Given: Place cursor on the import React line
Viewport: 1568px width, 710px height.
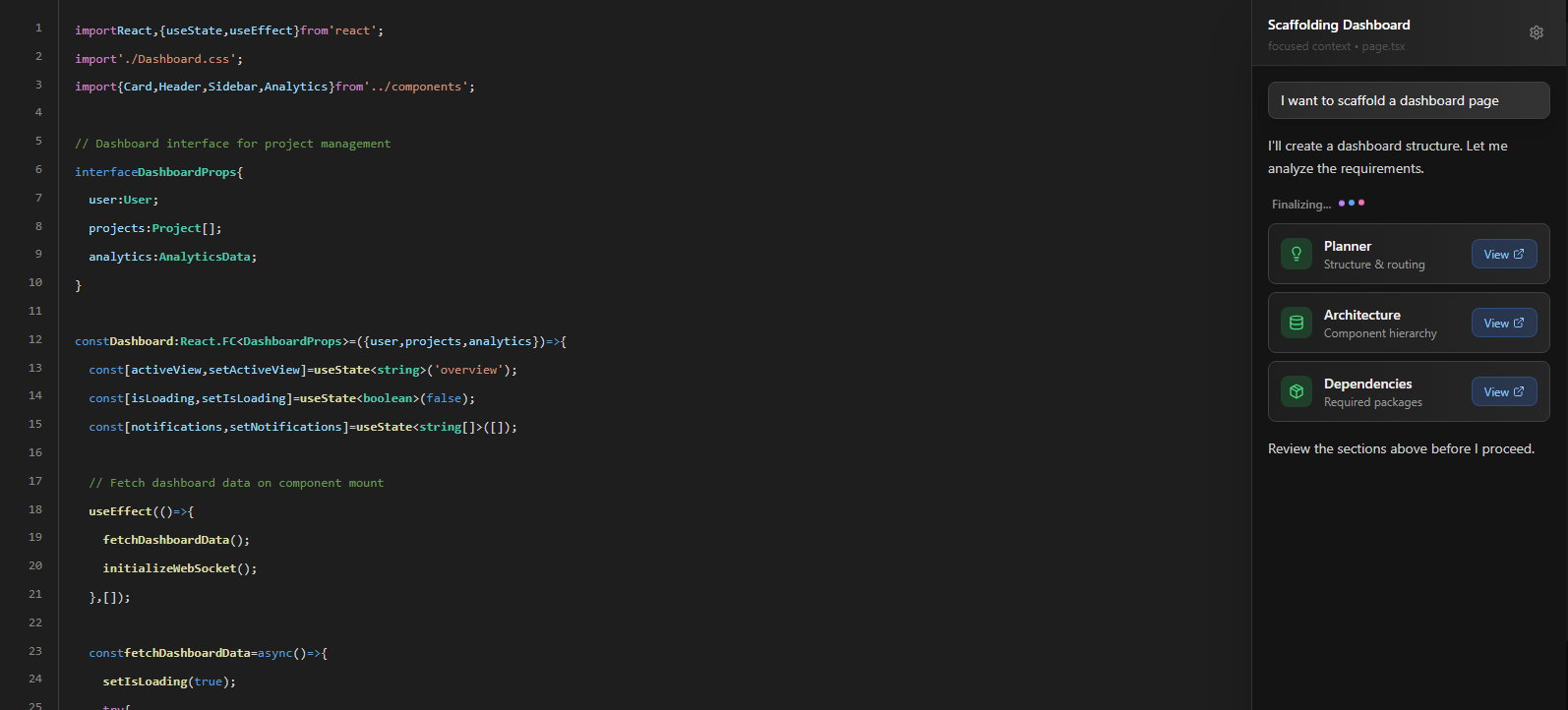Looking at the screenshot, I should [229, 30].
